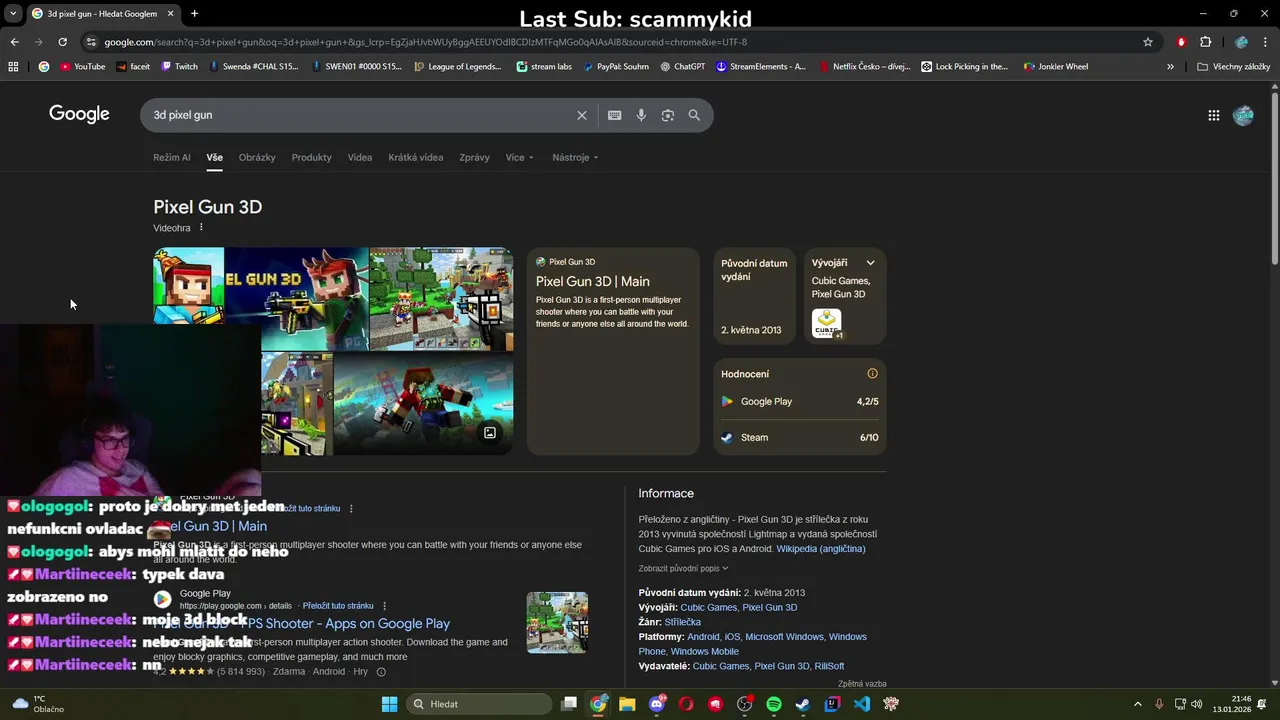Viewport: 1280px width, 720px height.
Task: Search by image with Lens icon
Action: 668,115
